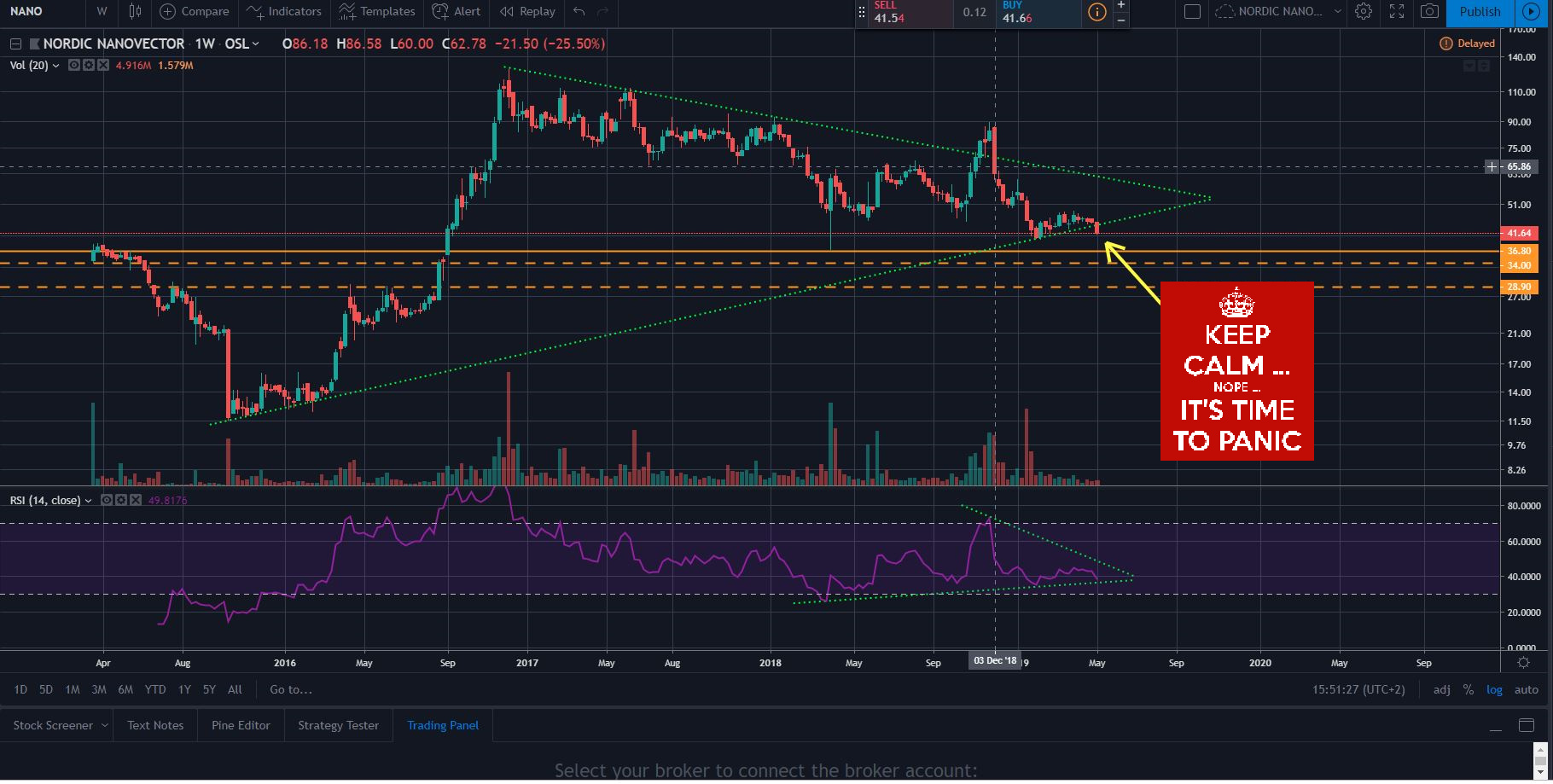Viewport: 1553px width, 784px height.
Task: Open the Text Notes tab
Action: [155, 725]
